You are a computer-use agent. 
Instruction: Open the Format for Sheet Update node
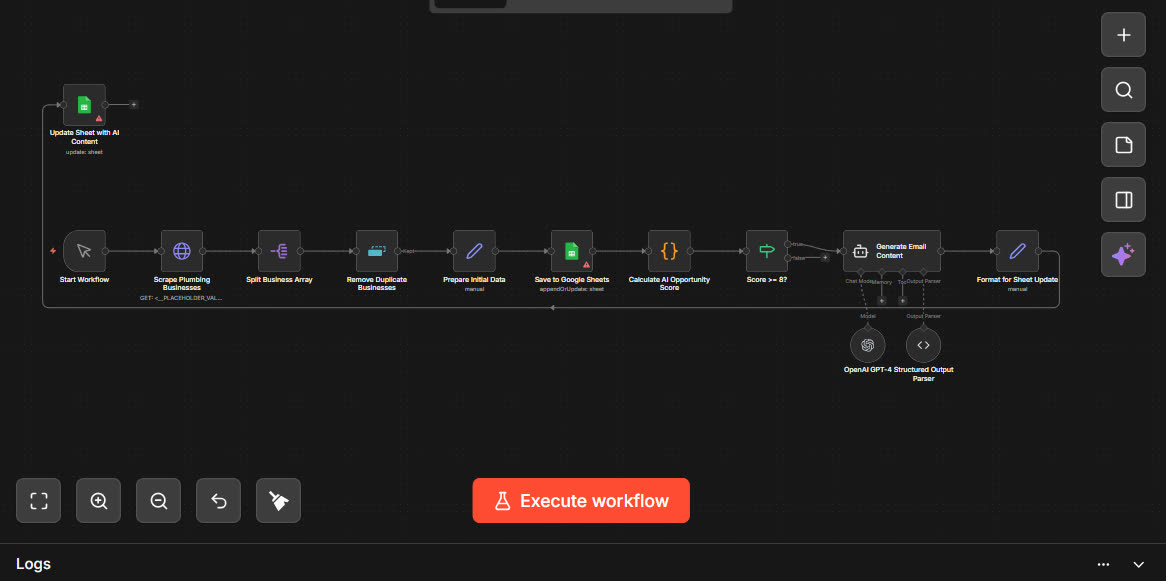coord(1017,251)
